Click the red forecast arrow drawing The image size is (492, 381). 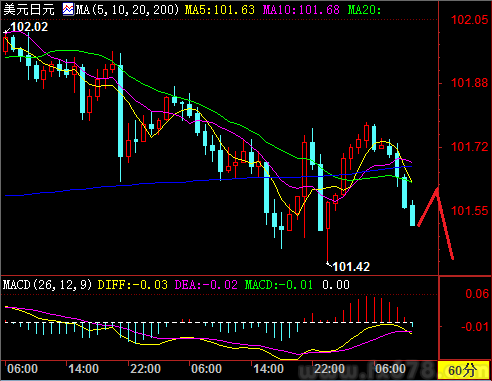[x=436, y=223]
